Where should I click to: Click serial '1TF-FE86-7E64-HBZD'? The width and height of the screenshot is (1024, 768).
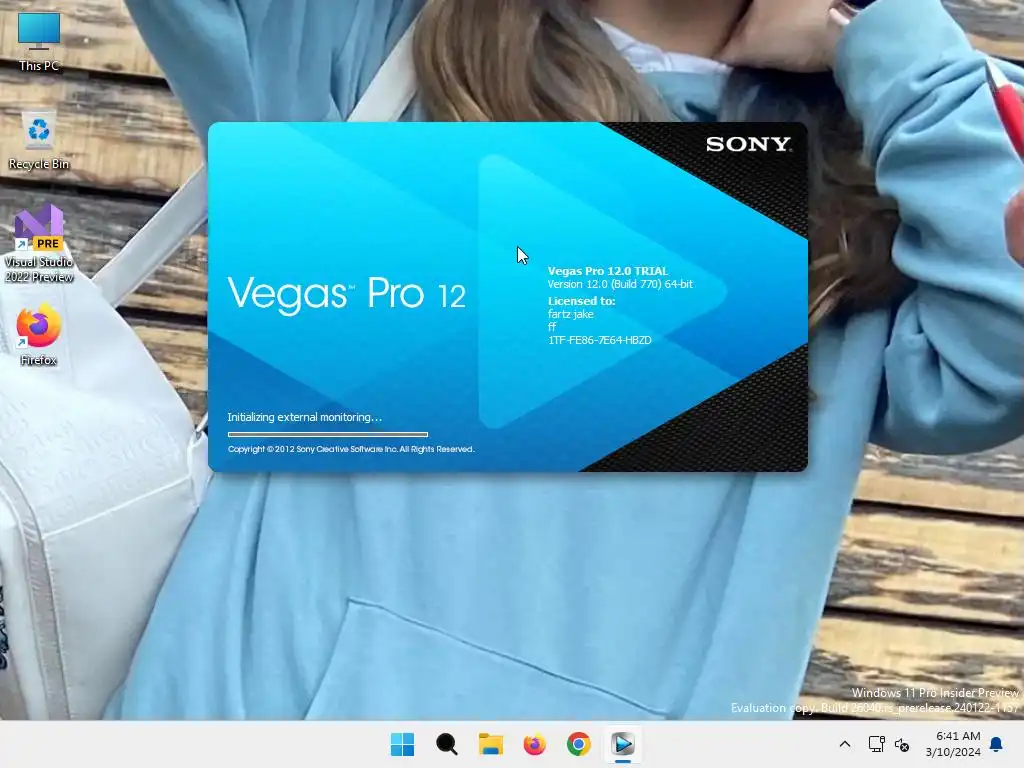tap(600, 340)
